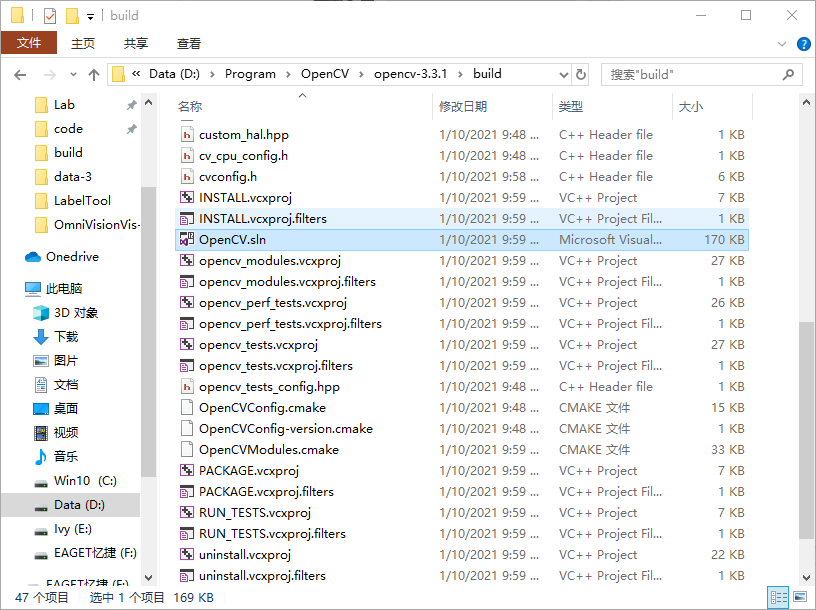The width and height of the screenshot is (816, 610).
Task: Sort by 类型 column header
Action: [571, 107]
